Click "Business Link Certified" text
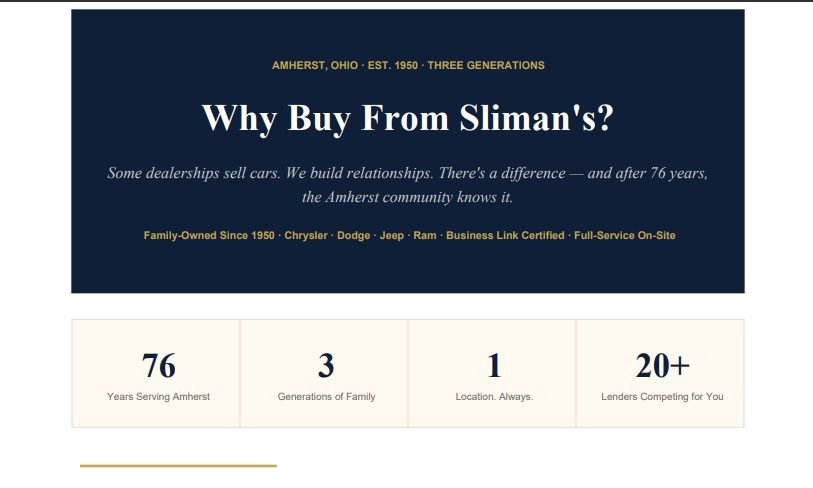 click(505, 236)
